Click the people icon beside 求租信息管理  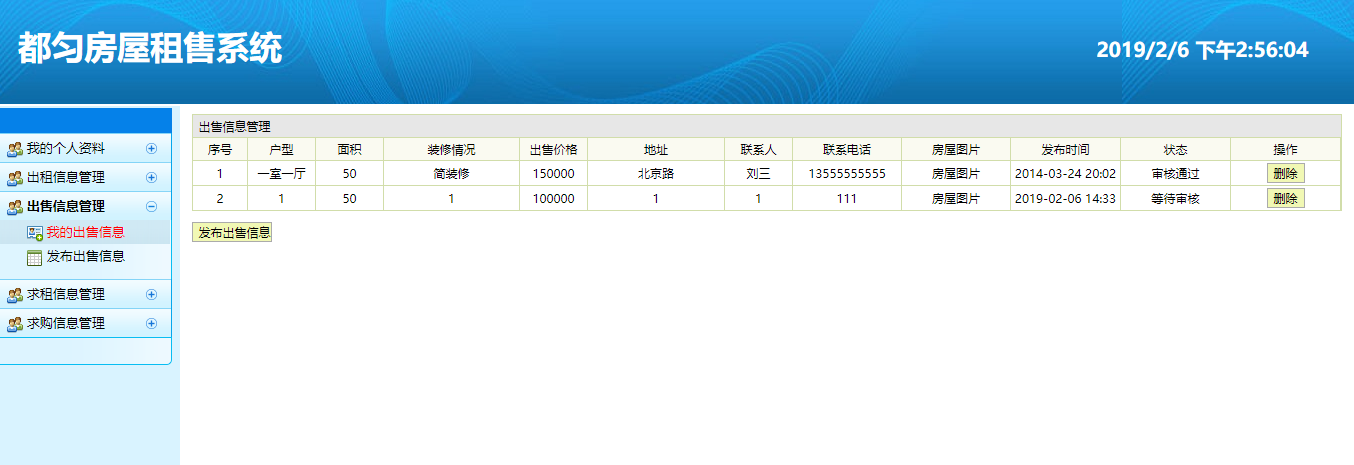[x=14, y=295]
